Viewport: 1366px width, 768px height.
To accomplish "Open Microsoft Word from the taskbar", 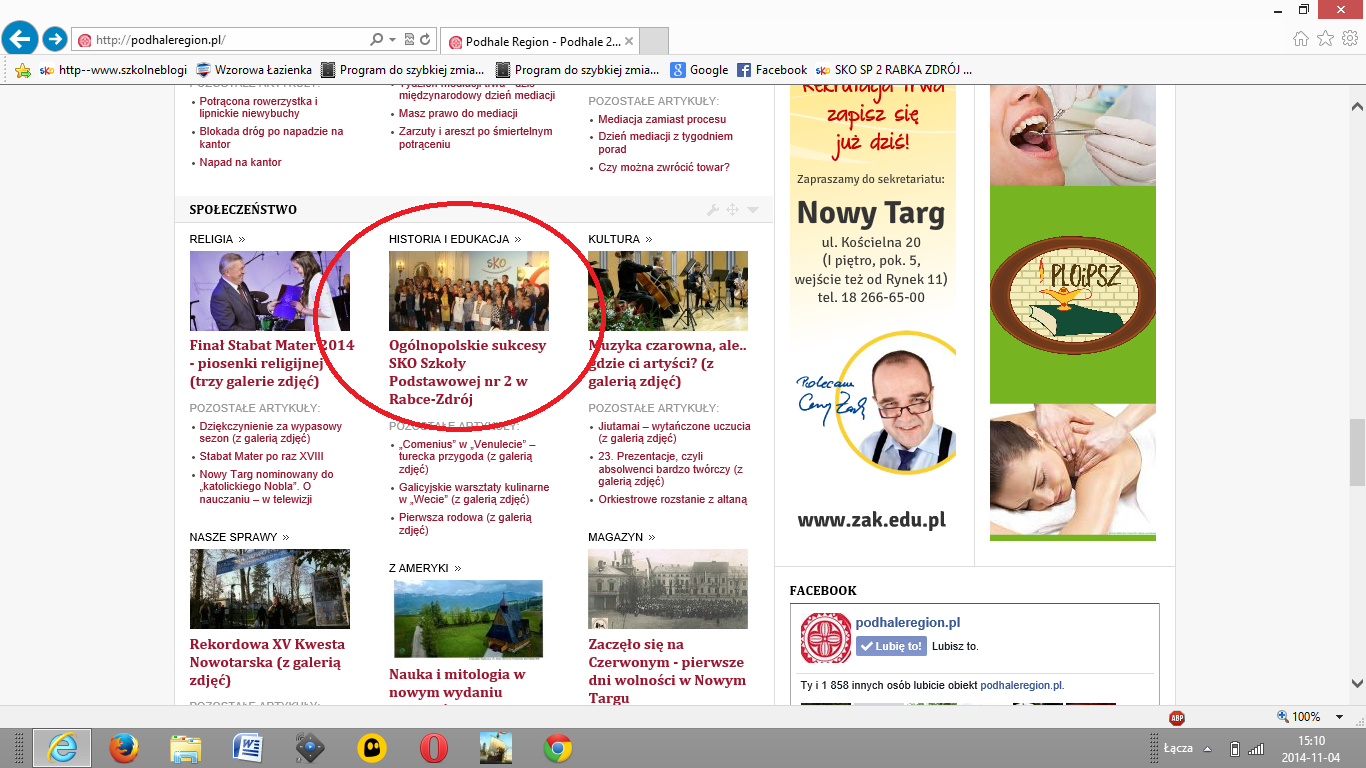I will [x=248, y=748].
